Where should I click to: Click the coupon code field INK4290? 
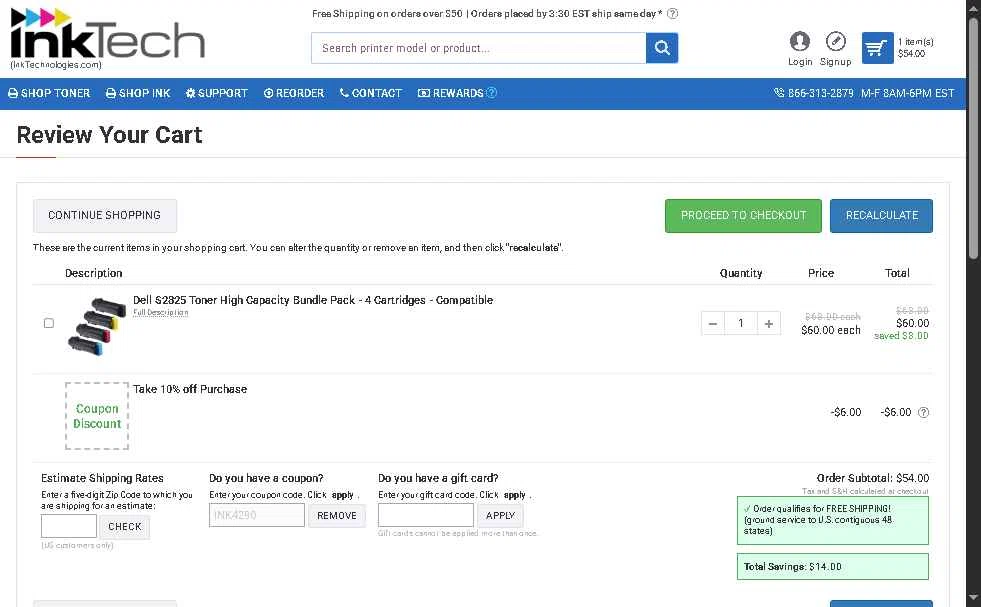[x=257, y=516]
